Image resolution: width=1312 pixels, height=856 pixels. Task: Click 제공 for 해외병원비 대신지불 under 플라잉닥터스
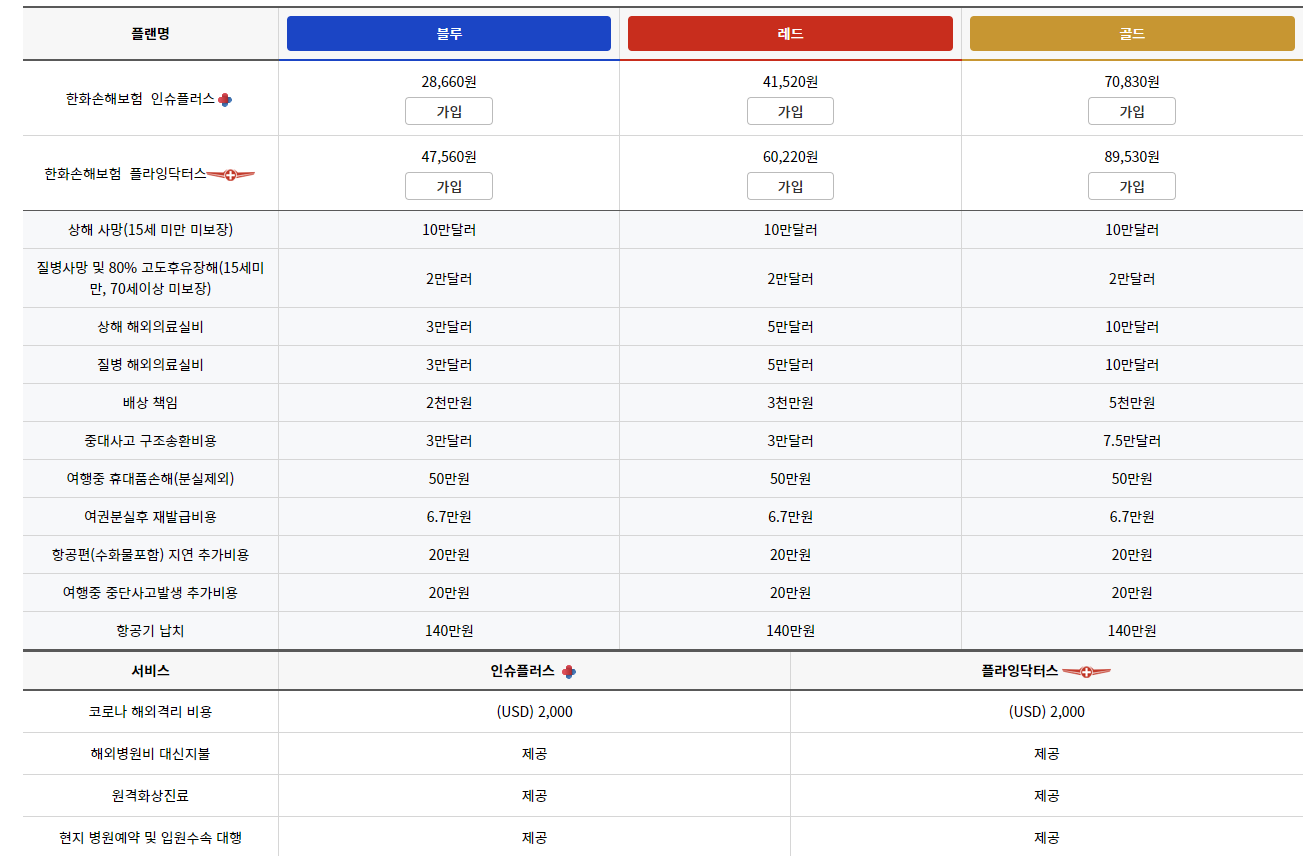coord(1046,754)
